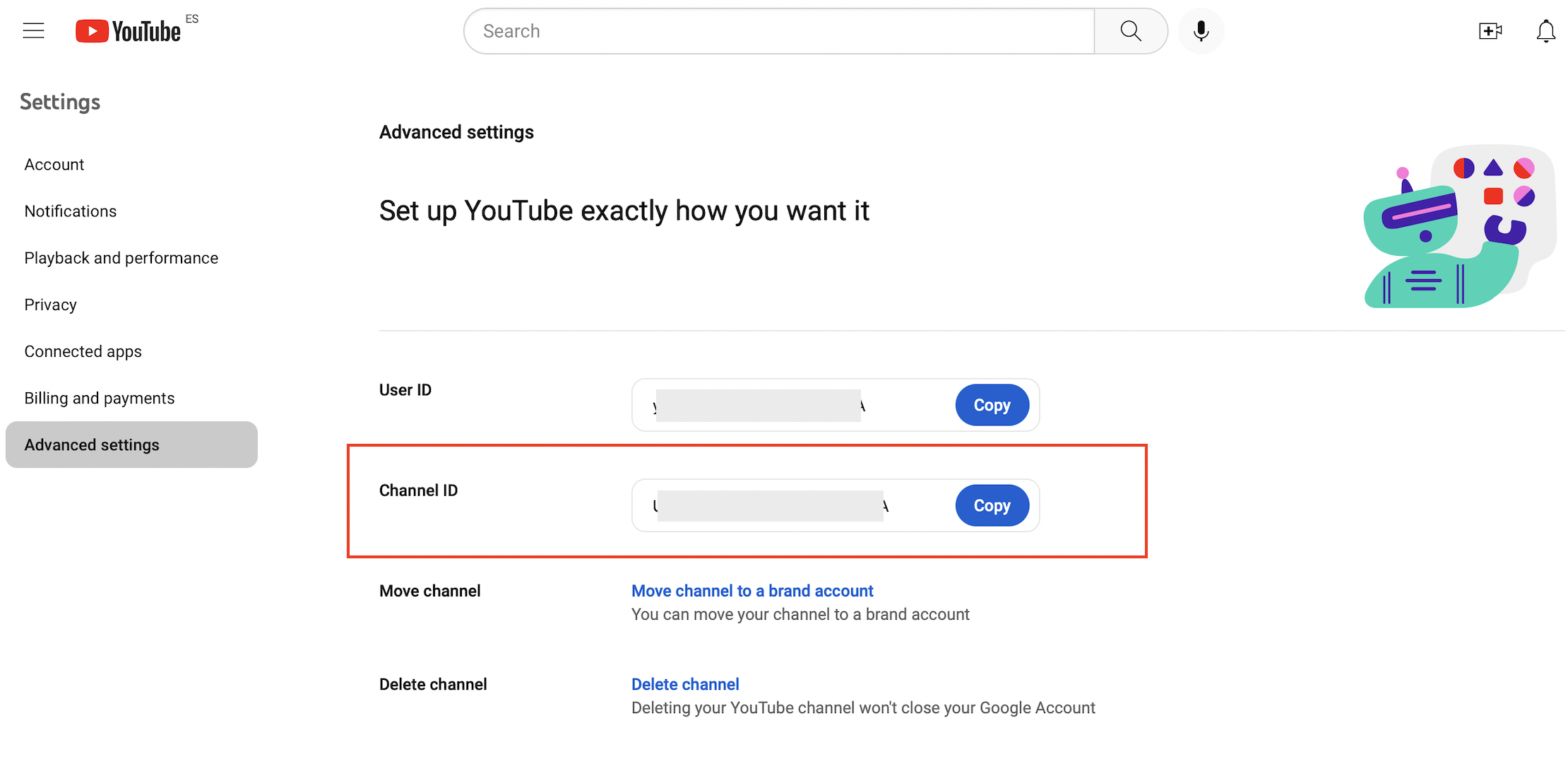Click the 'Channel ID' label
Screen dimensions: 1568x759
pyautogui.click(x=418, y=490)
